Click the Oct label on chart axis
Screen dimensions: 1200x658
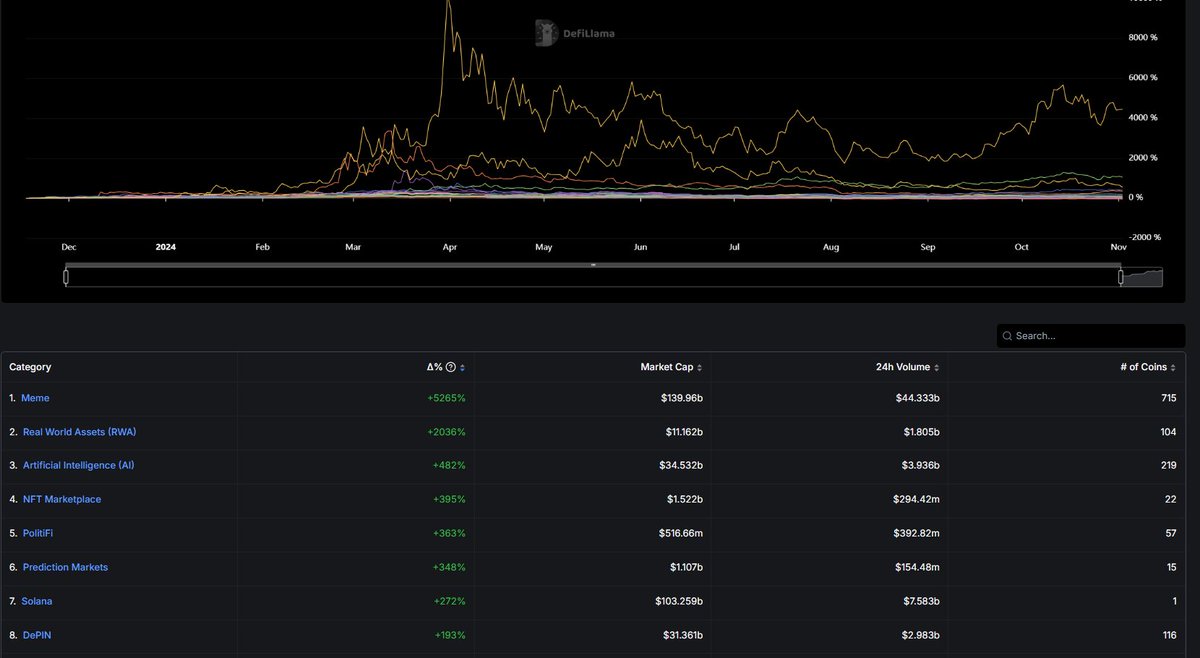coord(1021,246)
